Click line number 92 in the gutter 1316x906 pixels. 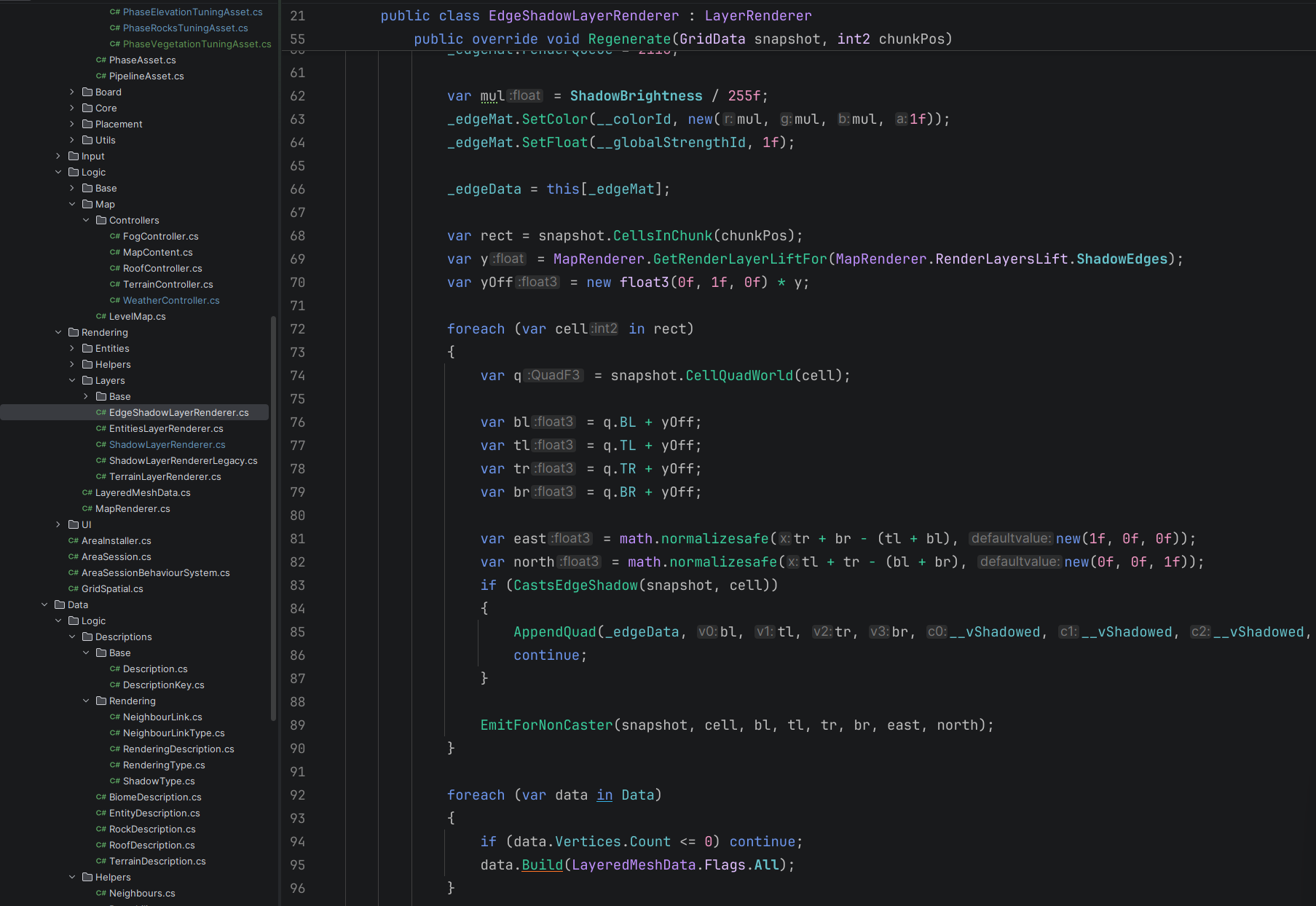point(298,795)
